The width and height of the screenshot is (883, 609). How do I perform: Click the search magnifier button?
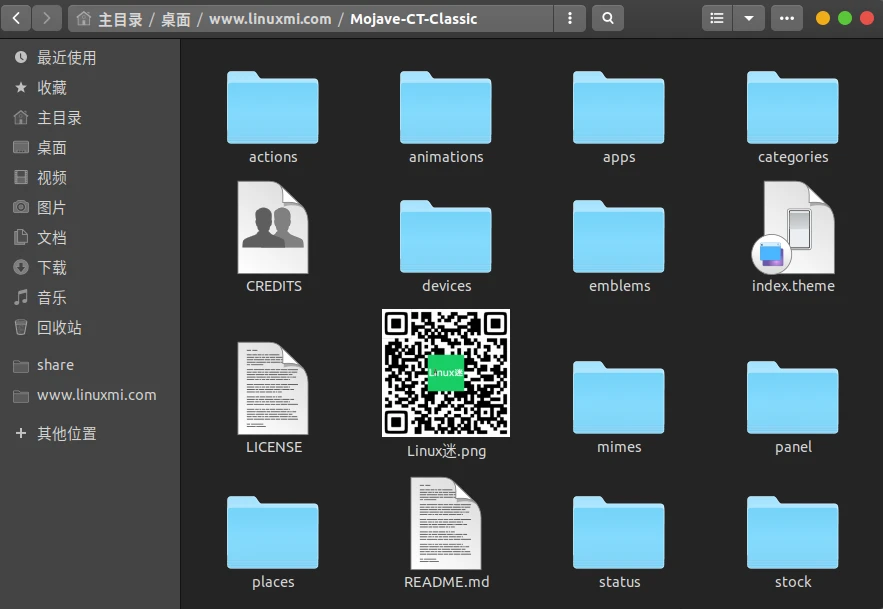point(608,19)
